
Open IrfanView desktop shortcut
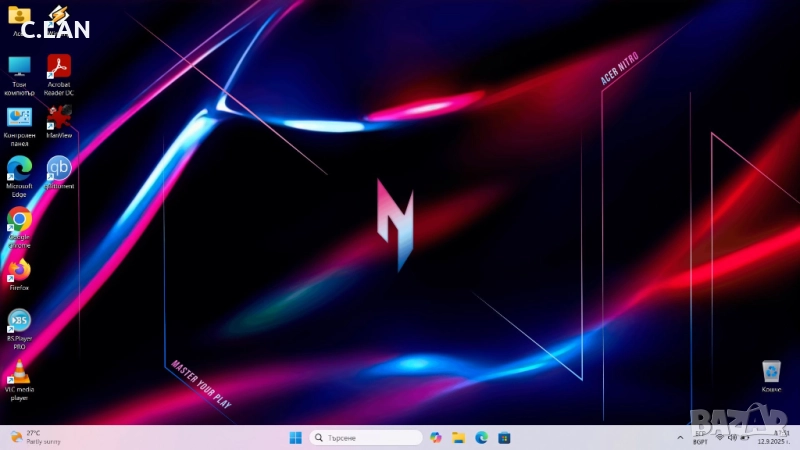[59, 118]
